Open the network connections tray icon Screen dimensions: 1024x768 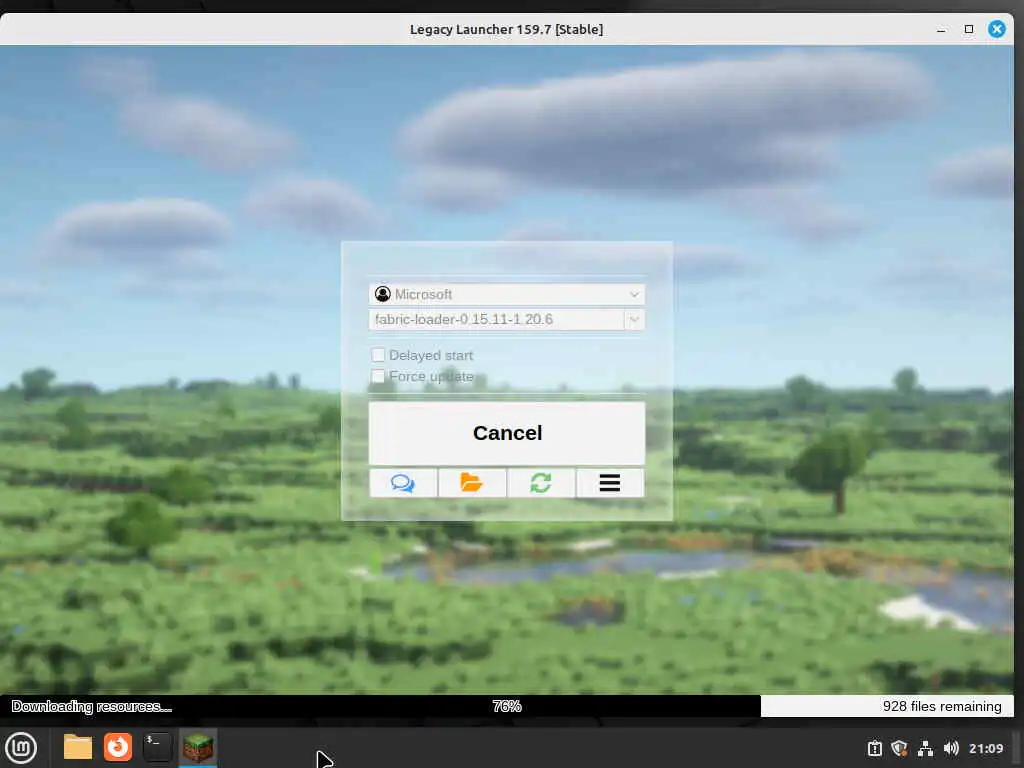click(x=925, y=748)
